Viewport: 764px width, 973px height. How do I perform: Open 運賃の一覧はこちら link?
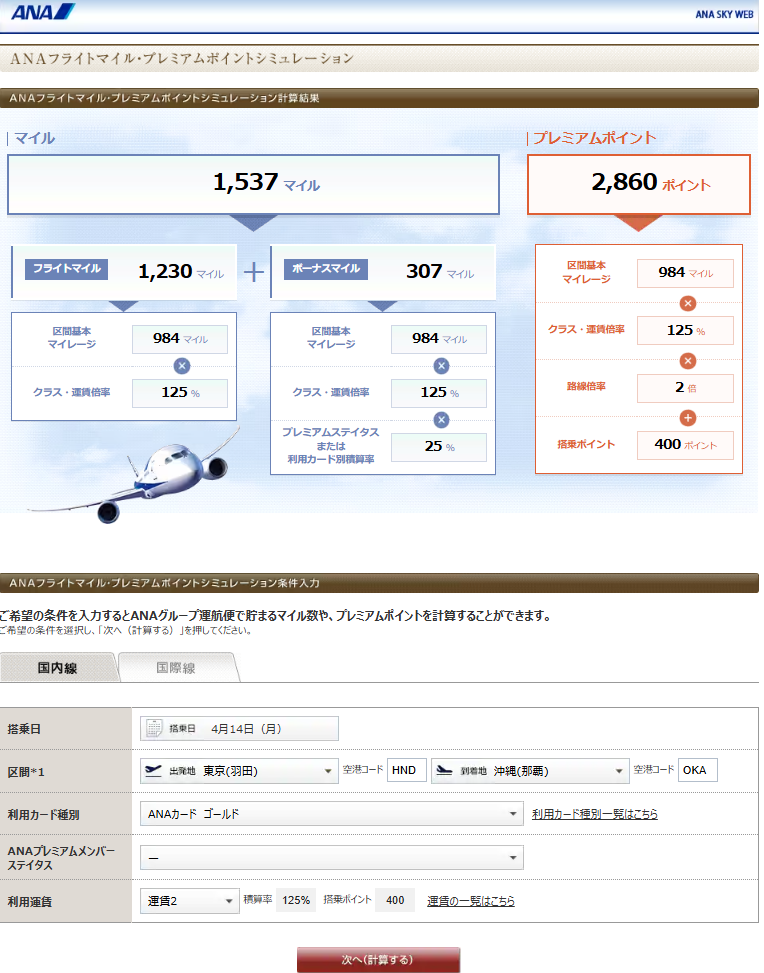click(x=470, y=901)
